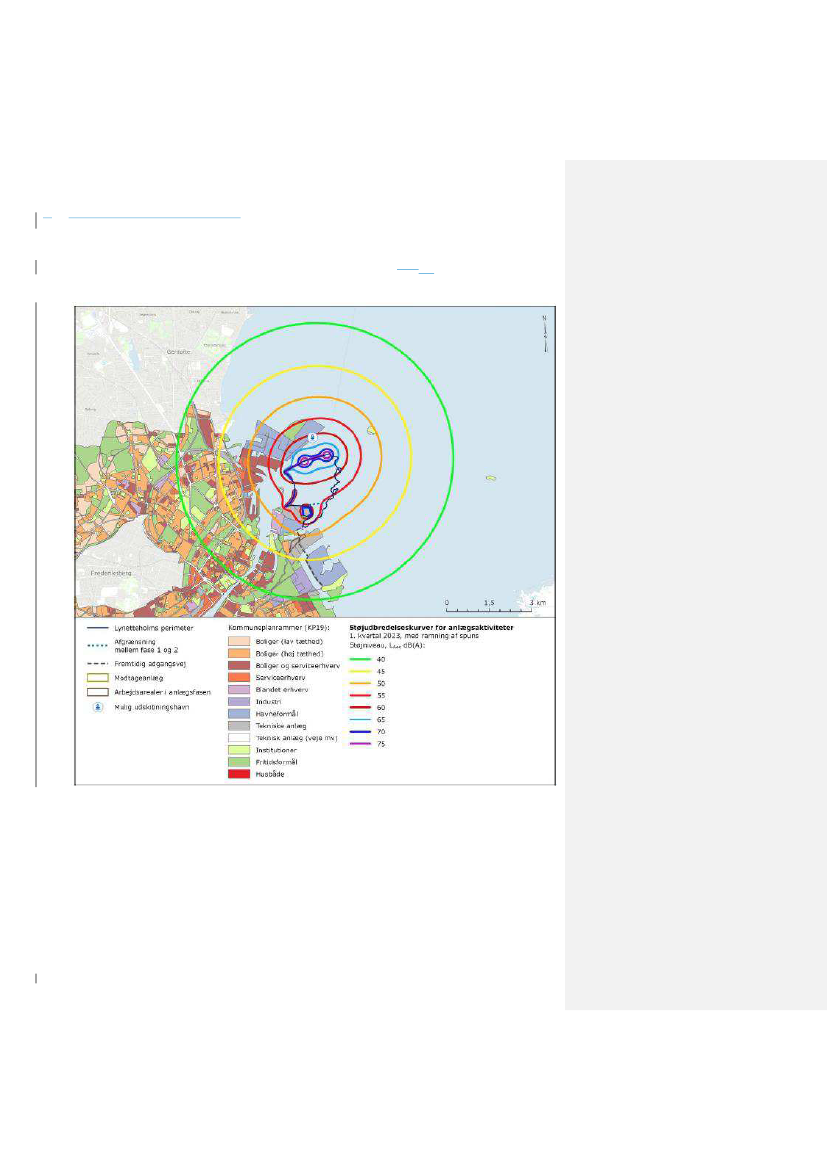
Task: Click the Industri color swatch
Action: pos(239,702)
